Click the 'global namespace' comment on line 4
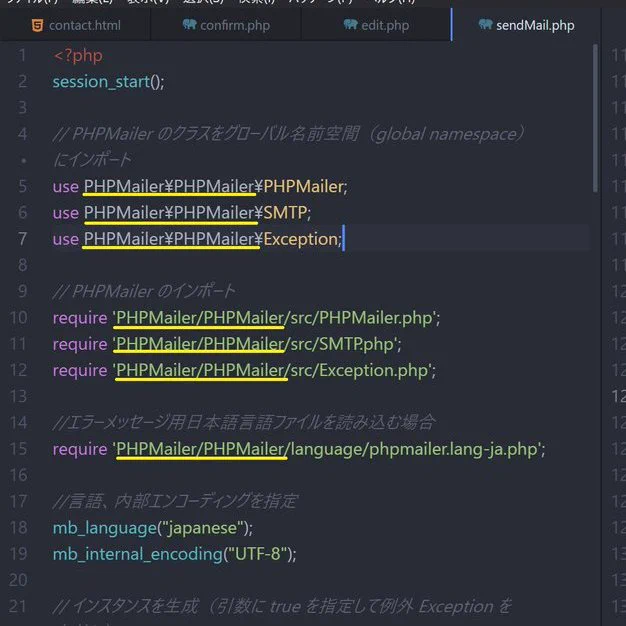Viewport: 626px width, 626px height. coord(446,134)
